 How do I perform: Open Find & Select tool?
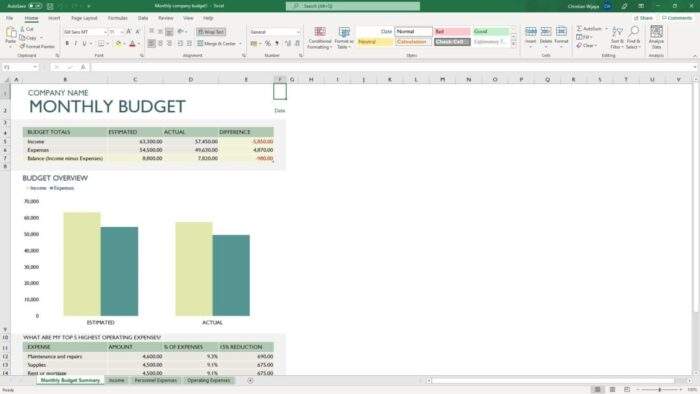(x=633, y=37)
